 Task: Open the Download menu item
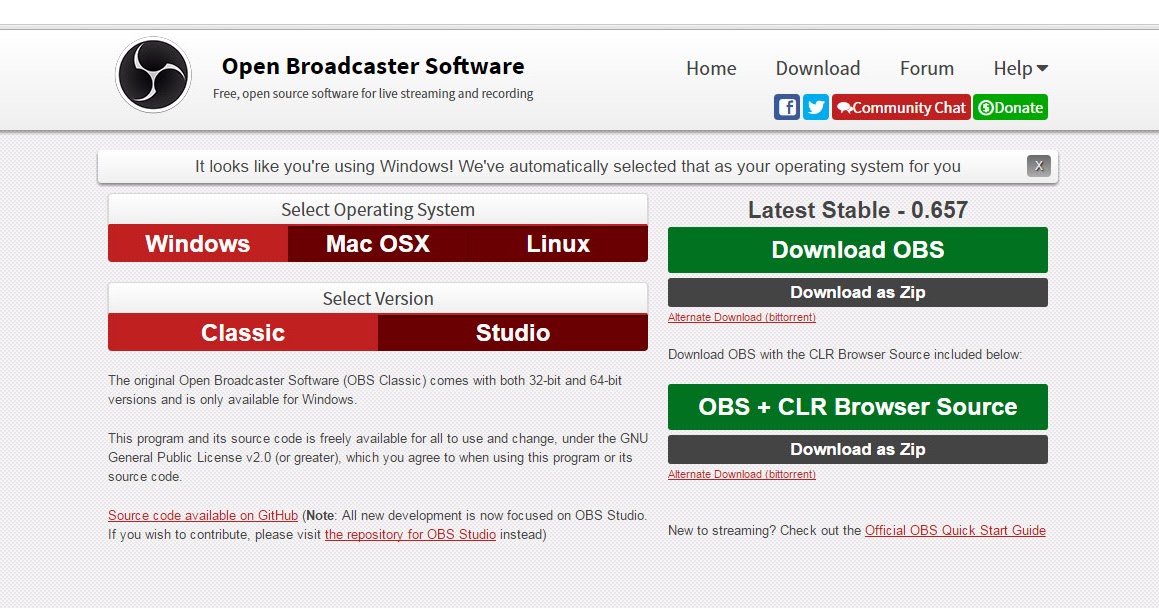tap(817, 68)
